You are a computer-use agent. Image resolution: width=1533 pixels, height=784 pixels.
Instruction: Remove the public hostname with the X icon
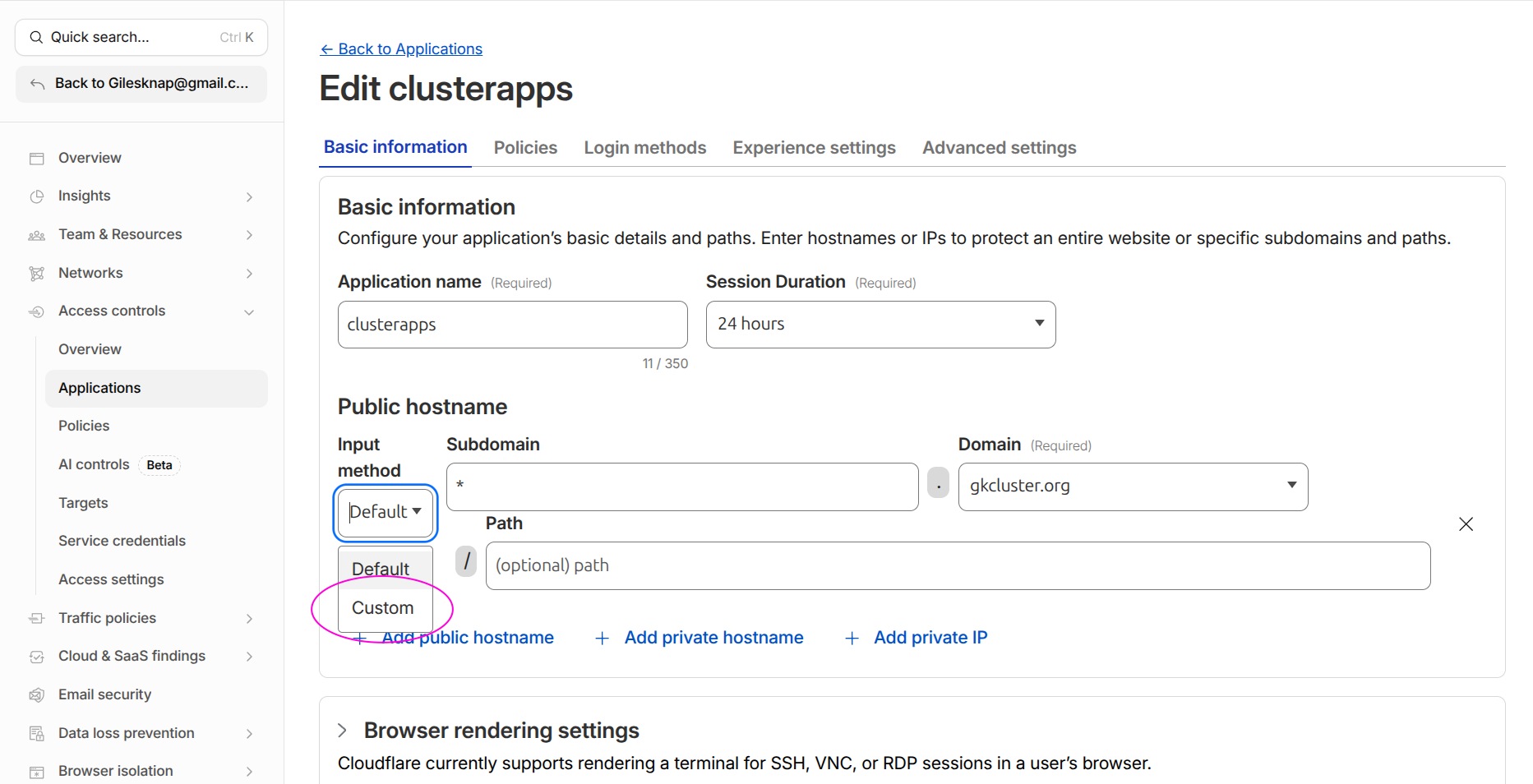pos(1466,523)
